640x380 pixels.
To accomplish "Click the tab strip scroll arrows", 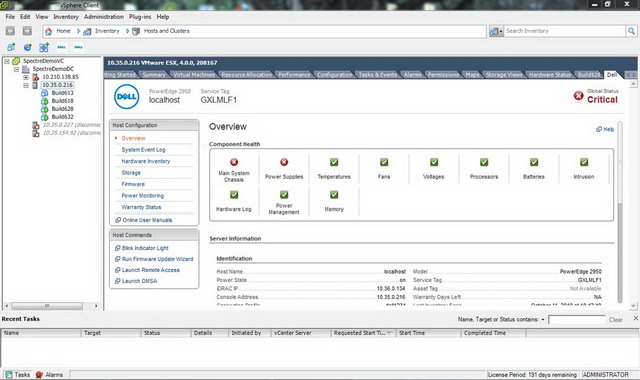I will point(631,75).
